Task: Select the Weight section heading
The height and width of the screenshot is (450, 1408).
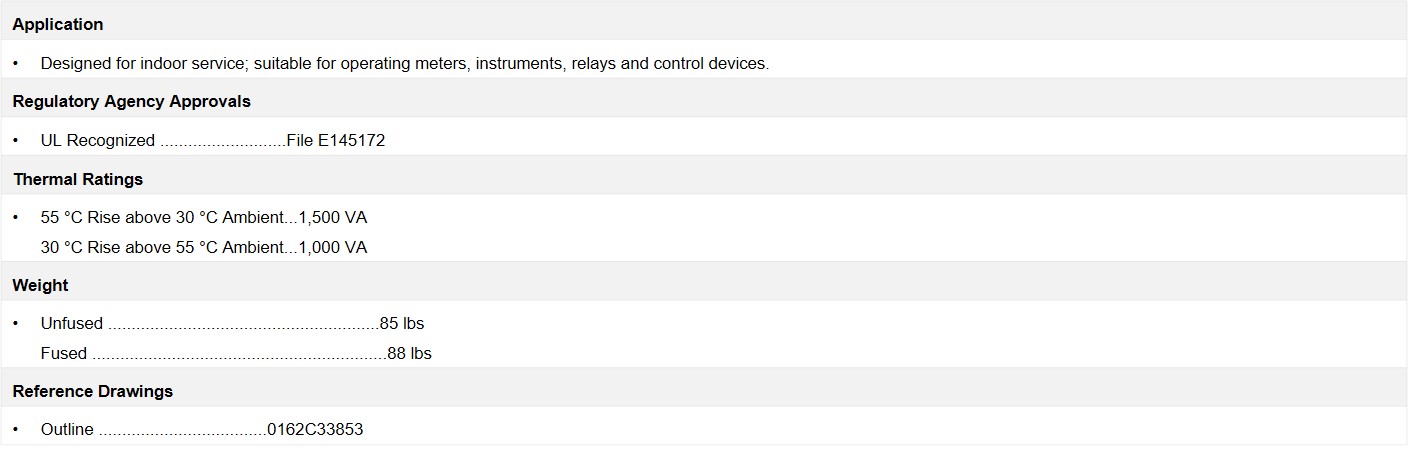Action: 40,285
